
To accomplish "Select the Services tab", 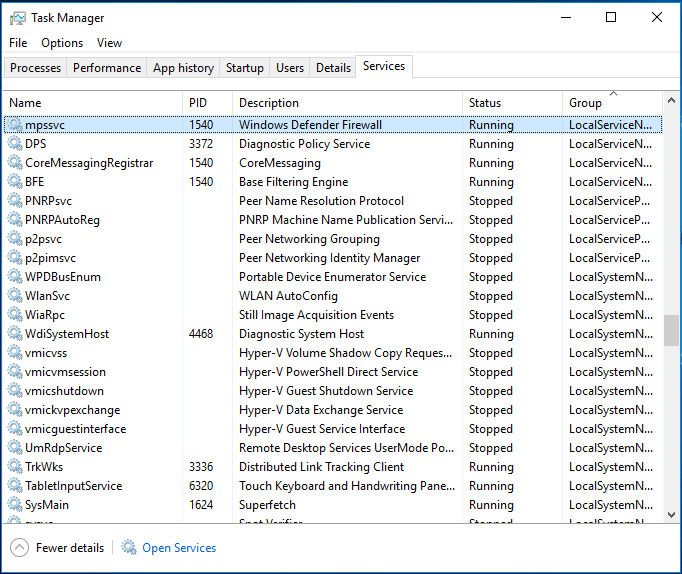I will coord(384,66).
